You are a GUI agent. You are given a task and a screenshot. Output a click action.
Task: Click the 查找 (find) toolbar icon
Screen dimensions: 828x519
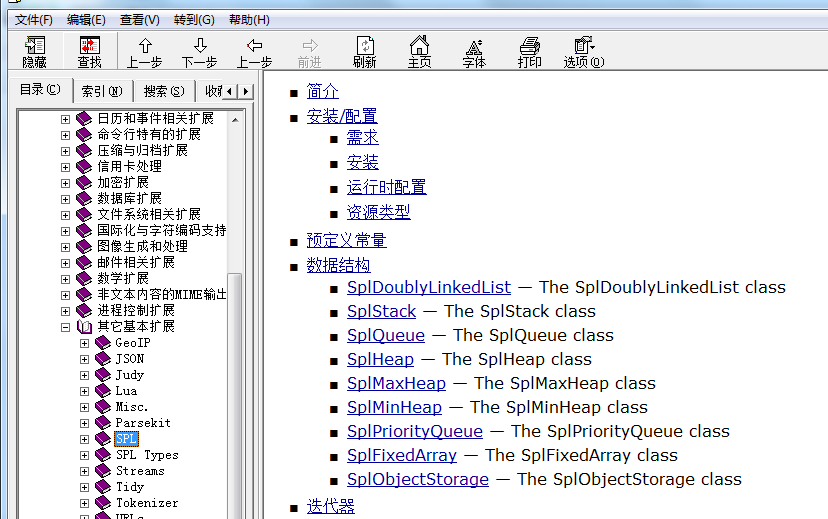[x=90, y=45]
